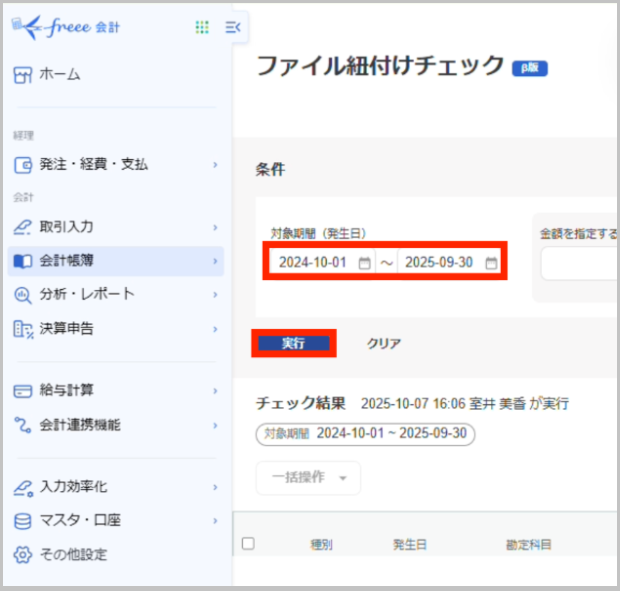Open 取引入力 menu item
This screenshot has height=591, width=620.
115,227
